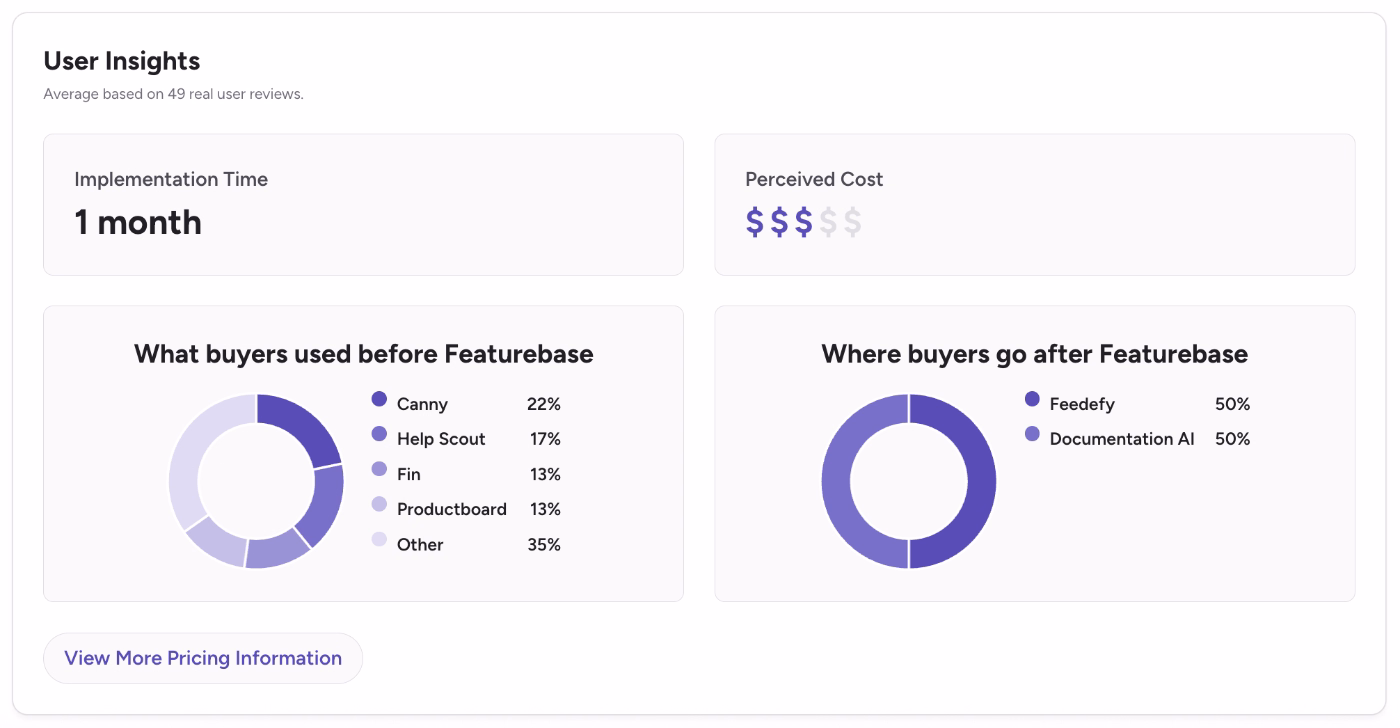Click the 17% value next to Help Scout
The image size is (1400, 728).
(x=545, y=439)
